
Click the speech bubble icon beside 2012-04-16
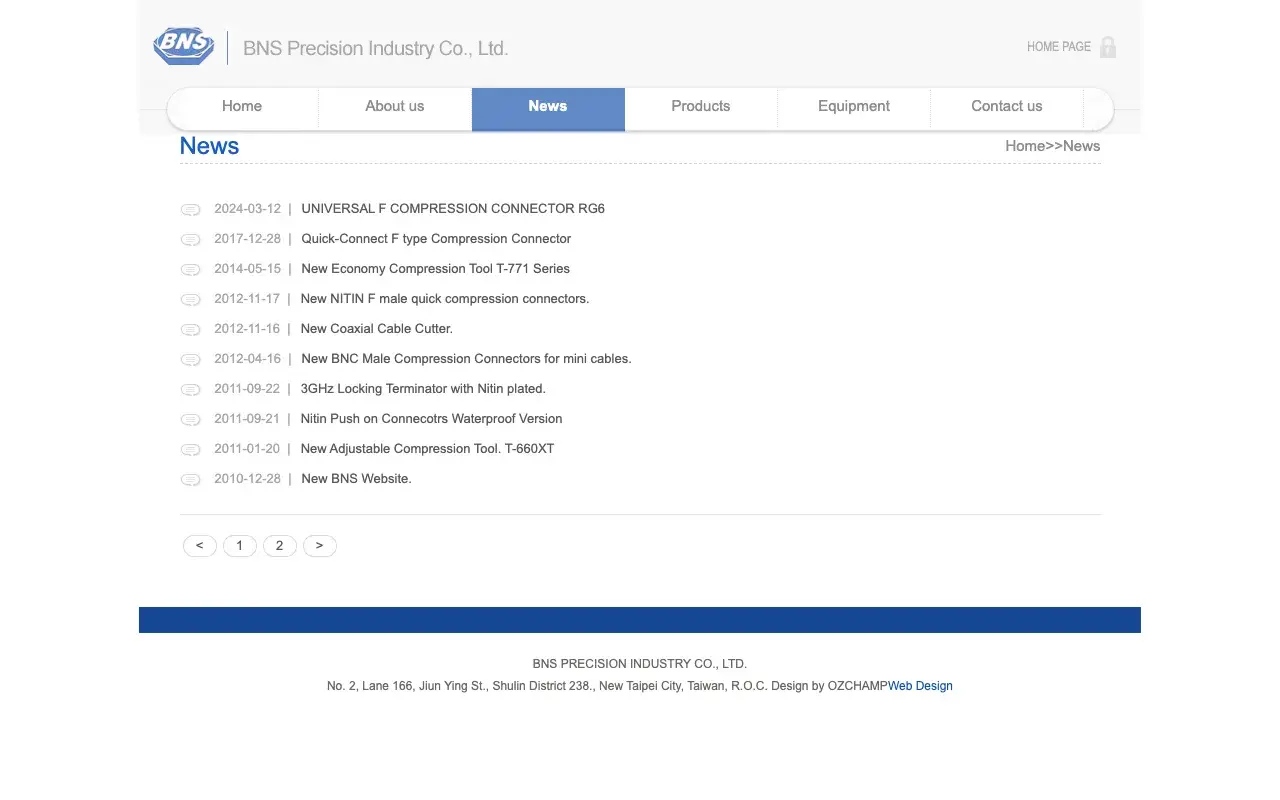click(x=190, y=360)
